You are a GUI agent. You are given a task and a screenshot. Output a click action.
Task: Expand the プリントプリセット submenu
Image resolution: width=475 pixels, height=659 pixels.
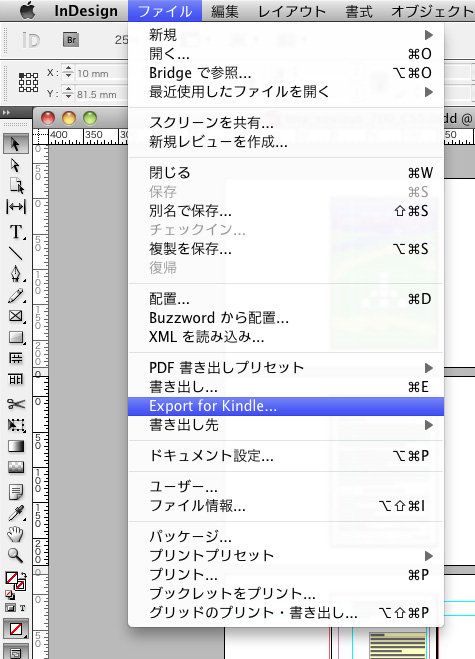(286, 556)
